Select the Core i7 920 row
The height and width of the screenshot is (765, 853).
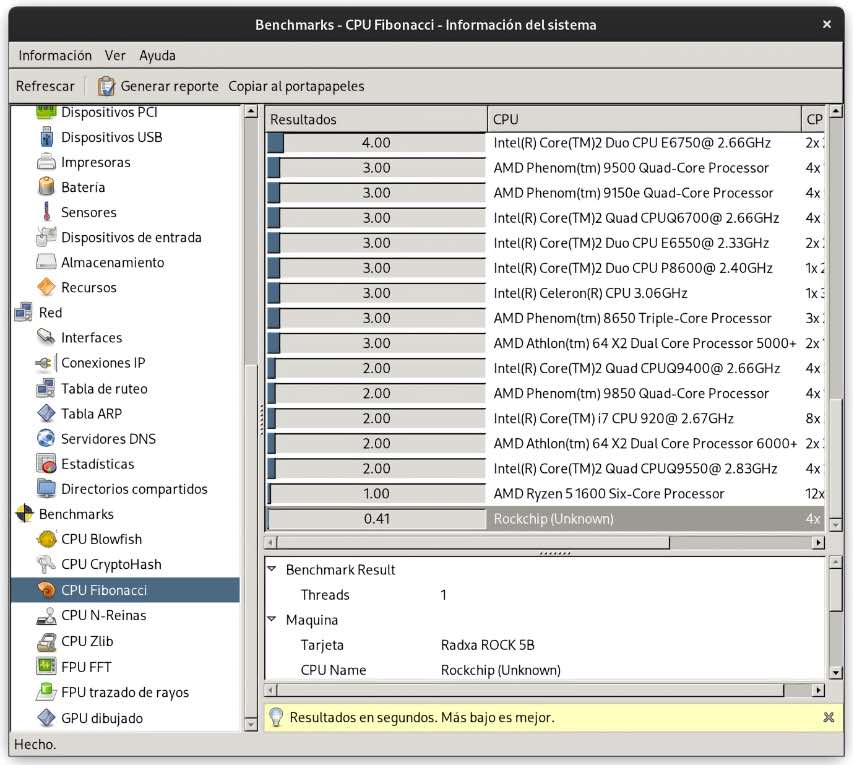click(545, 418)
